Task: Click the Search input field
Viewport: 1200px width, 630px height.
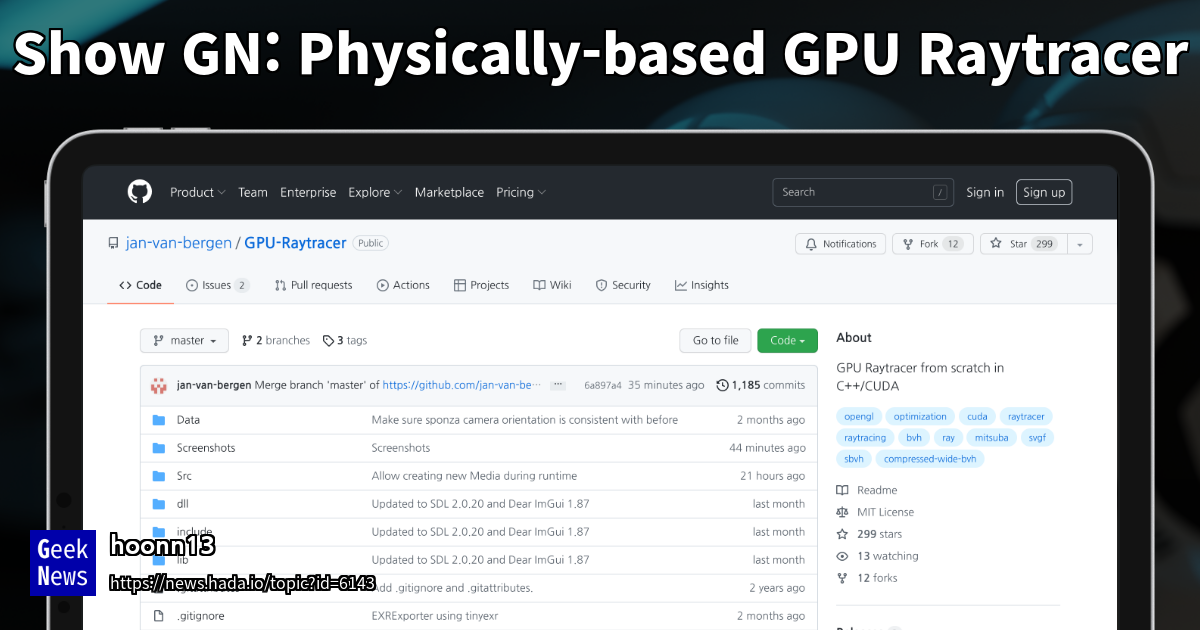Action: click(x=862, y=192)
